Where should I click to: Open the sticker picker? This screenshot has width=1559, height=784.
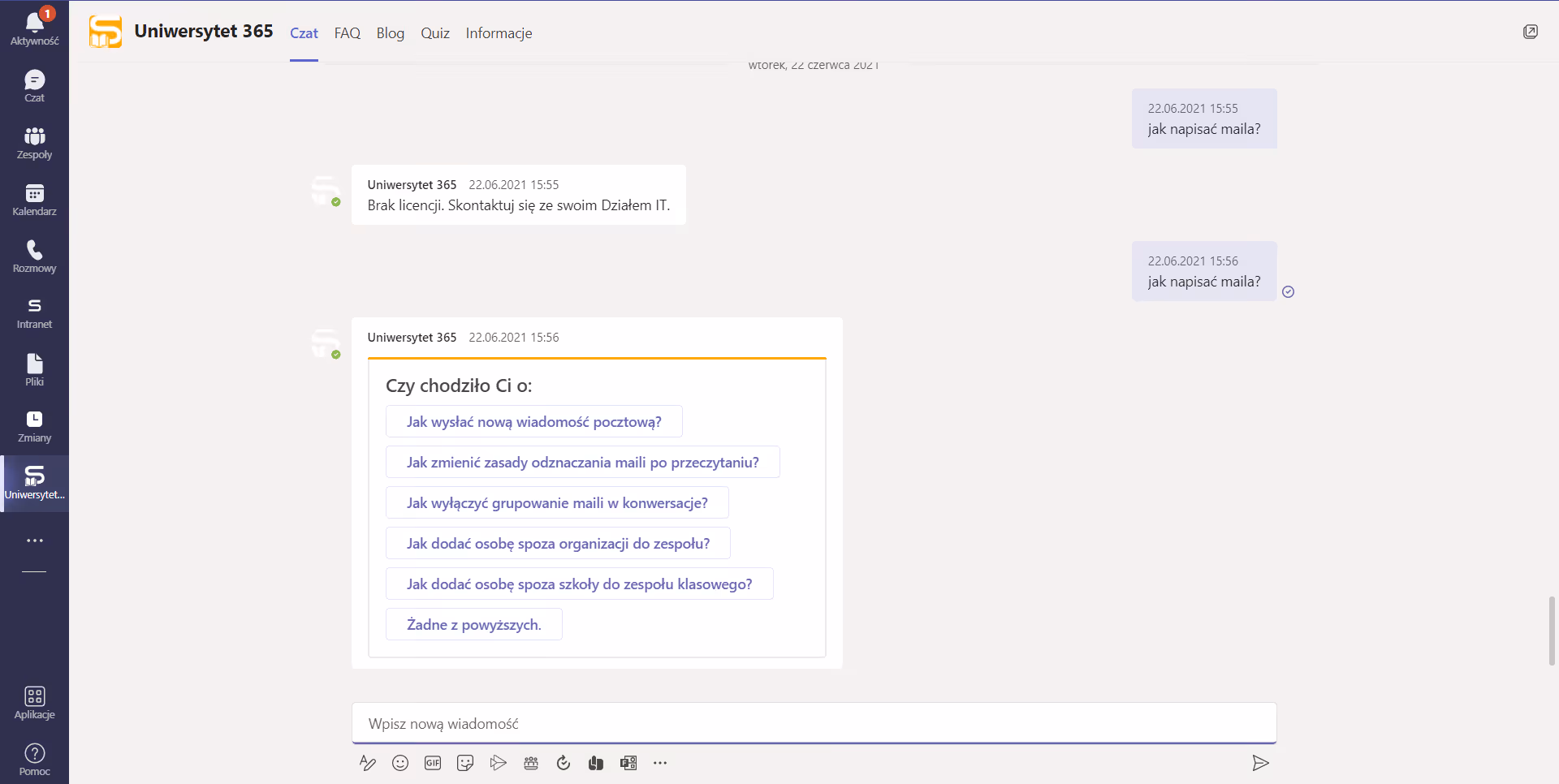(x=465, y=763)
